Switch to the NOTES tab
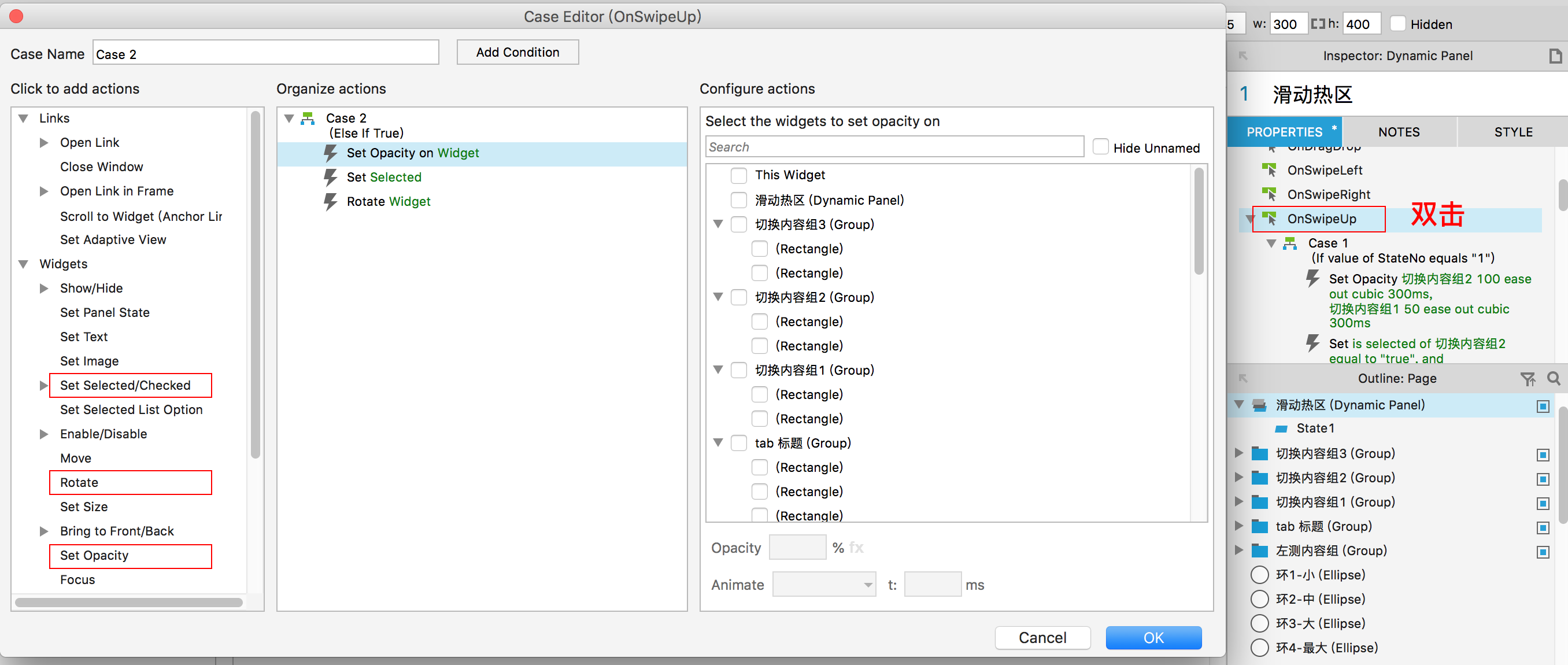The image size is (1568, 665). point(1398,132)
